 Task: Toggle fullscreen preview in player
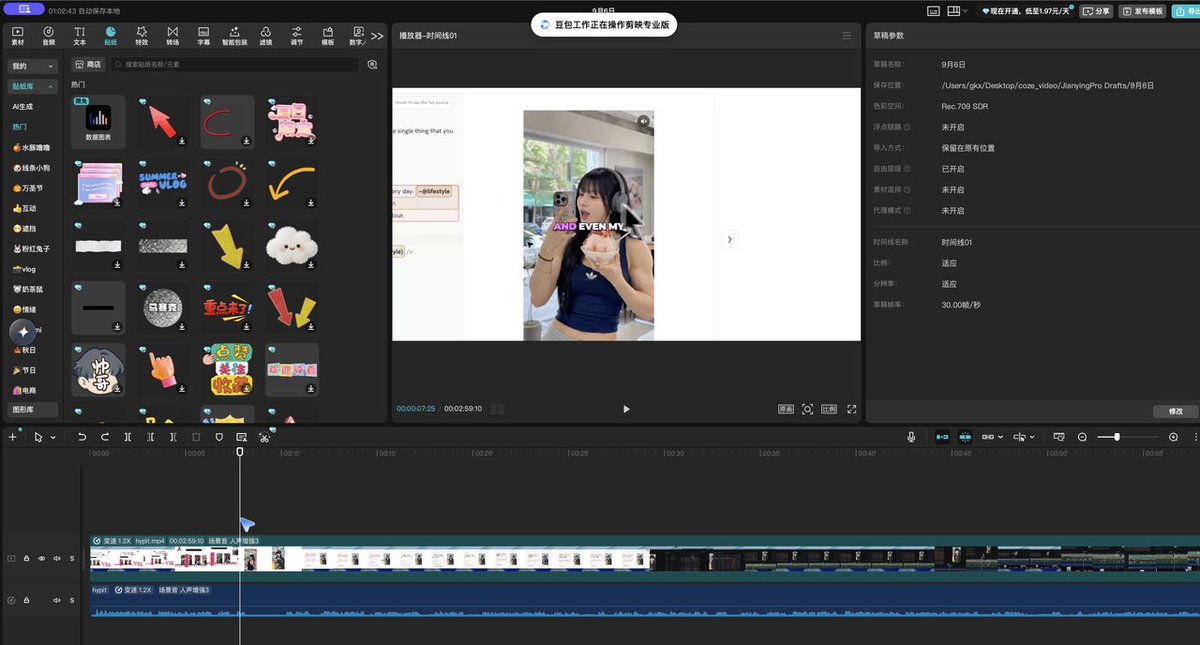[x=852, y=409]
